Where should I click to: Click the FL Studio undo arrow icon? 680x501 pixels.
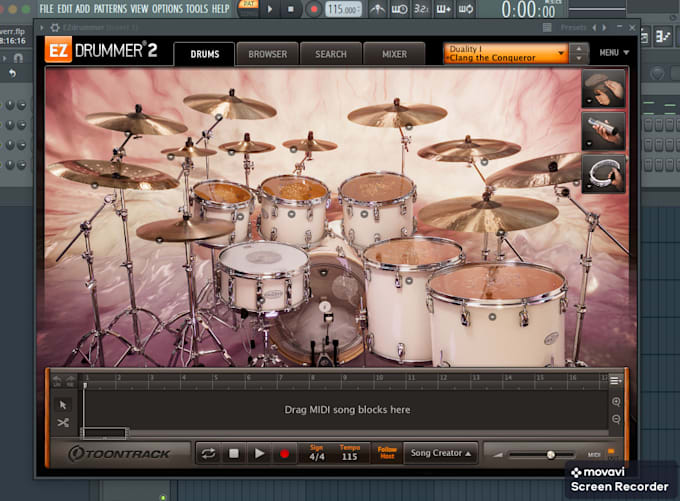tap(12, 73)
